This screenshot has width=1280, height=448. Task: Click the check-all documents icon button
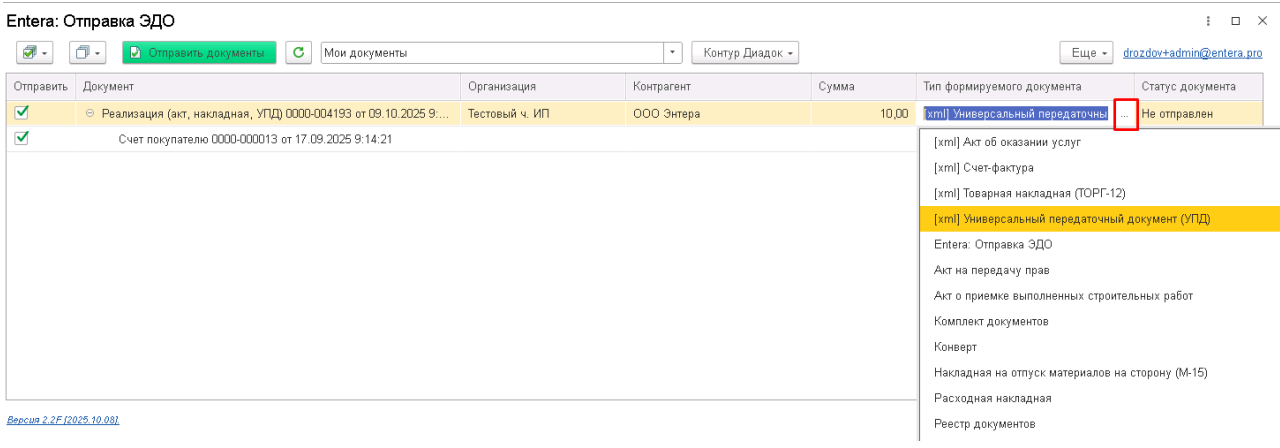36,52
